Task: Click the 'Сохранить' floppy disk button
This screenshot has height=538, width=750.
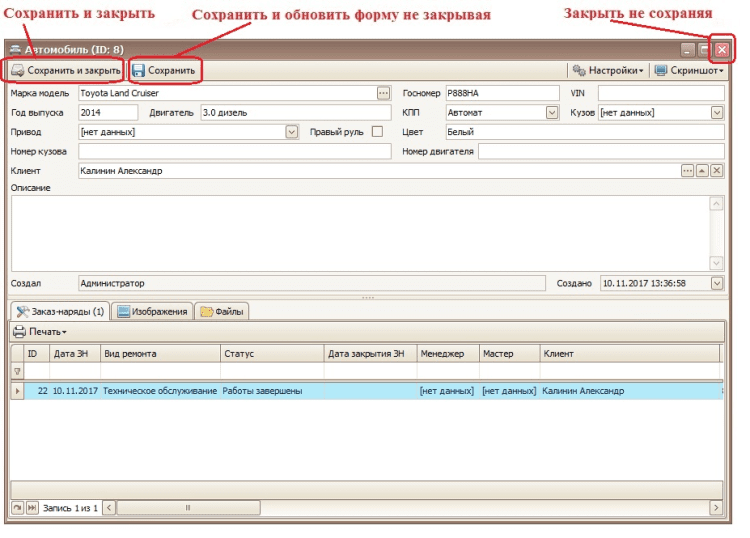Action: tap(164, 71)
